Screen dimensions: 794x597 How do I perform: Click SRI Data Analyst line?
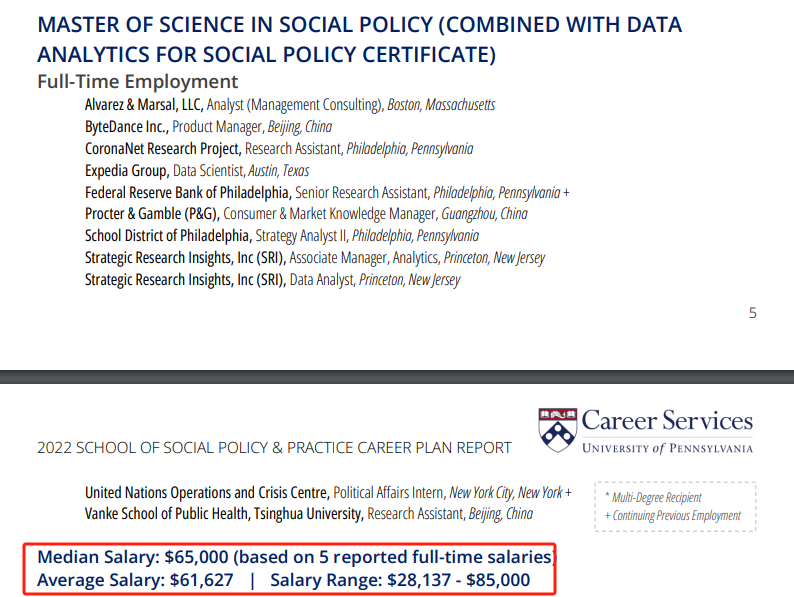coord(272,280)
